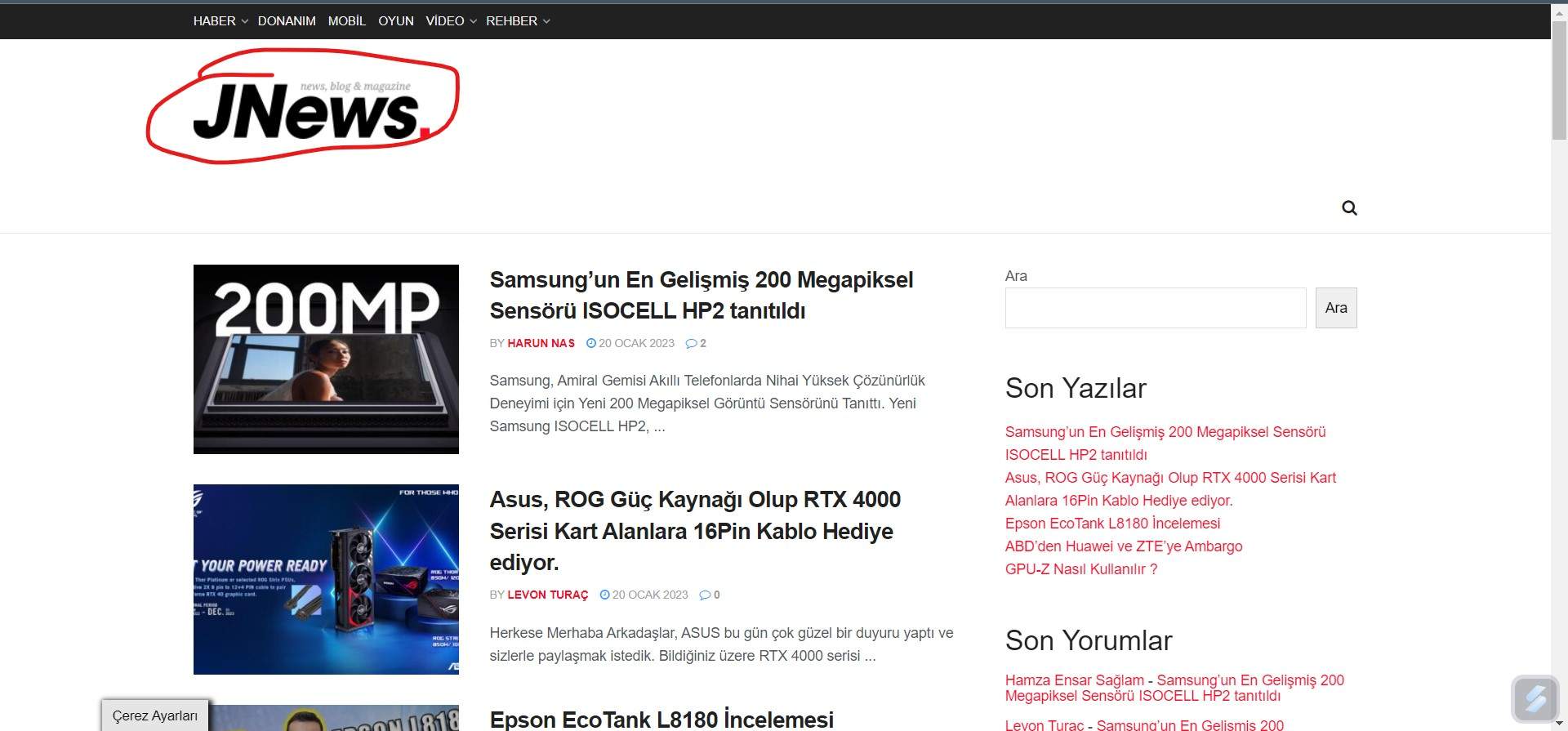Click the comment bubble icon on Samsung article
This screenshot has width=1568, height=731.
click(x=691, y=344)
